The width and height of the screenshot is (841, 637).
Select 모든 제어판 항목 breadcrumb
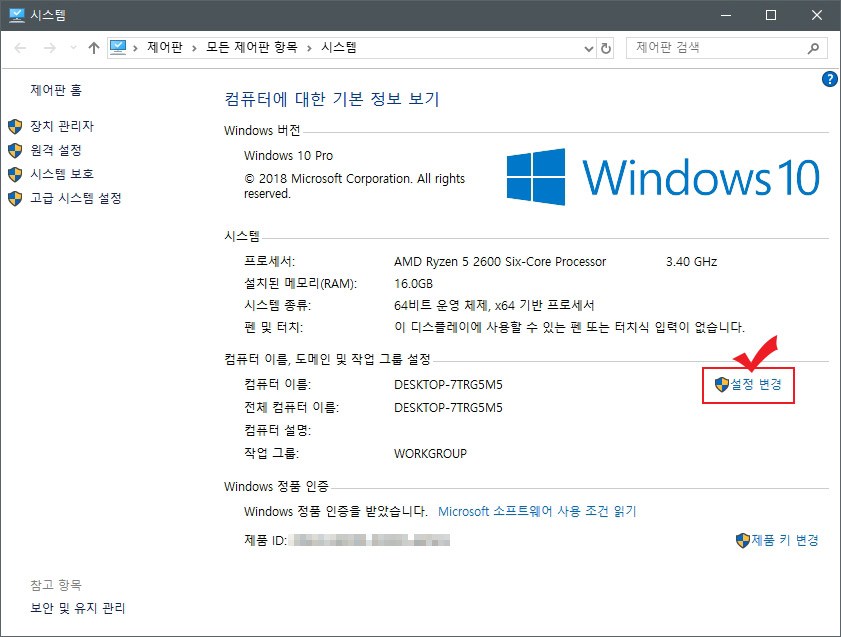click(x=252, y=48)
